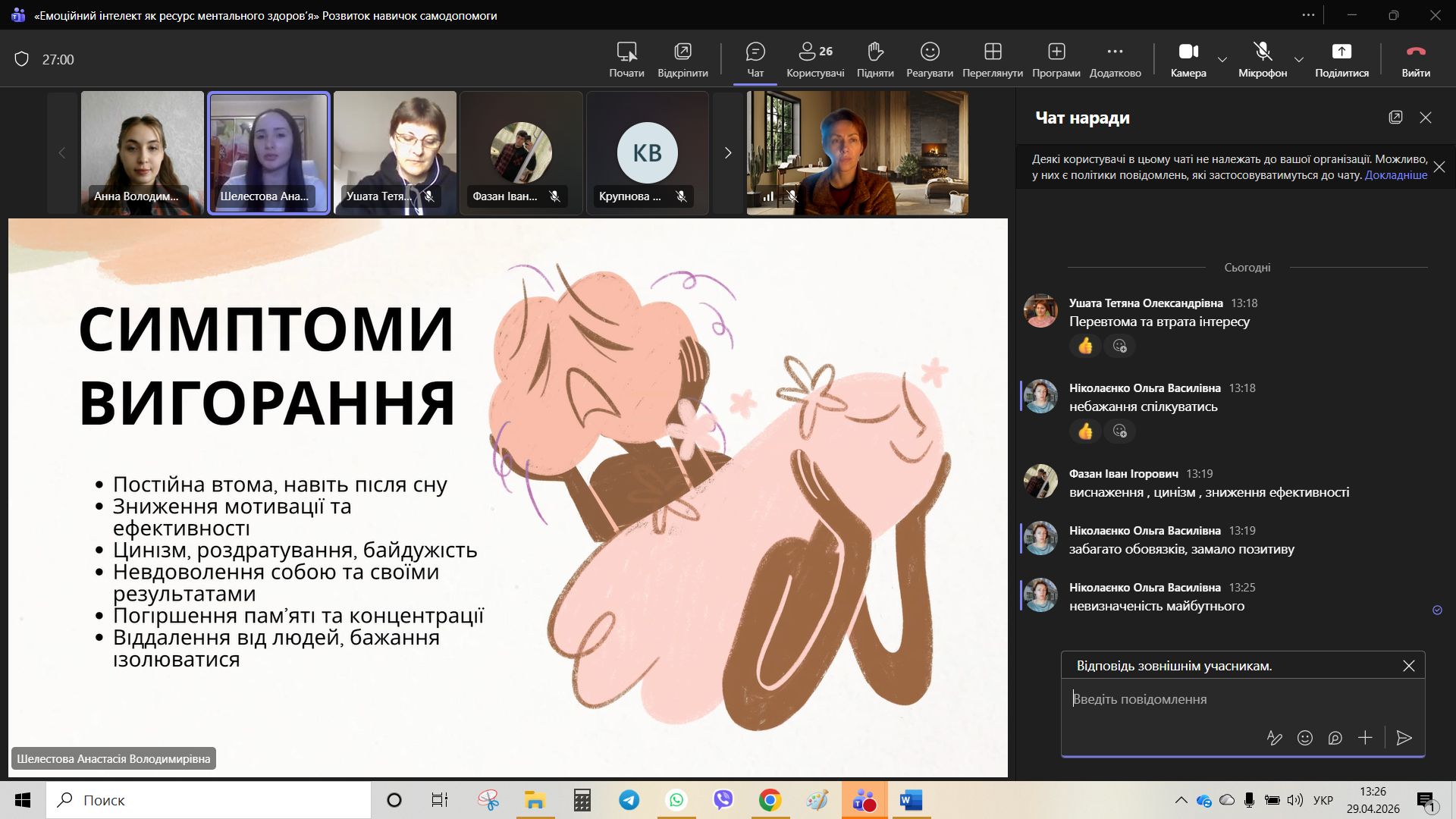
Task: Leave the meeting with Вийти
Action: [1415, 59]
